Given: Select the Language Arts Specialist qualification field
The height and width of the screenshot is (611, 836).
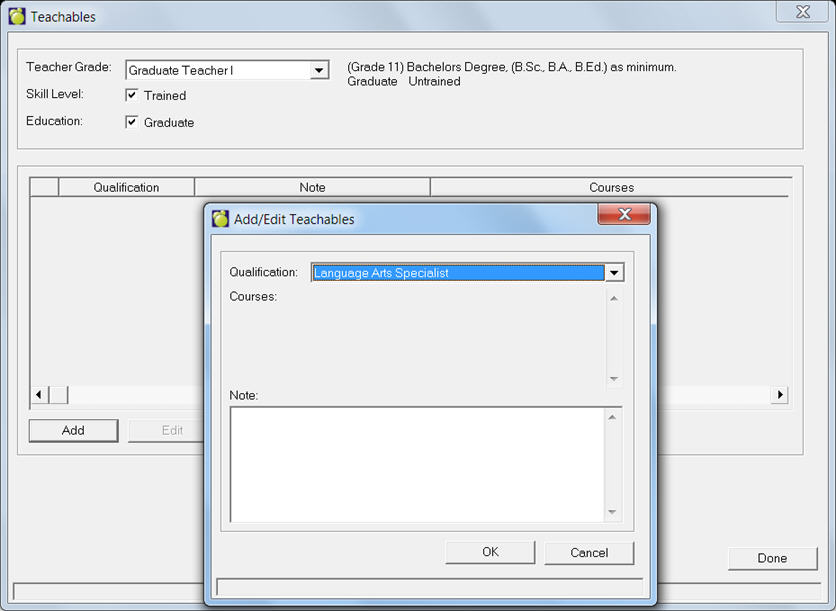Looking at the screenshot, I should tap(458, 273).
